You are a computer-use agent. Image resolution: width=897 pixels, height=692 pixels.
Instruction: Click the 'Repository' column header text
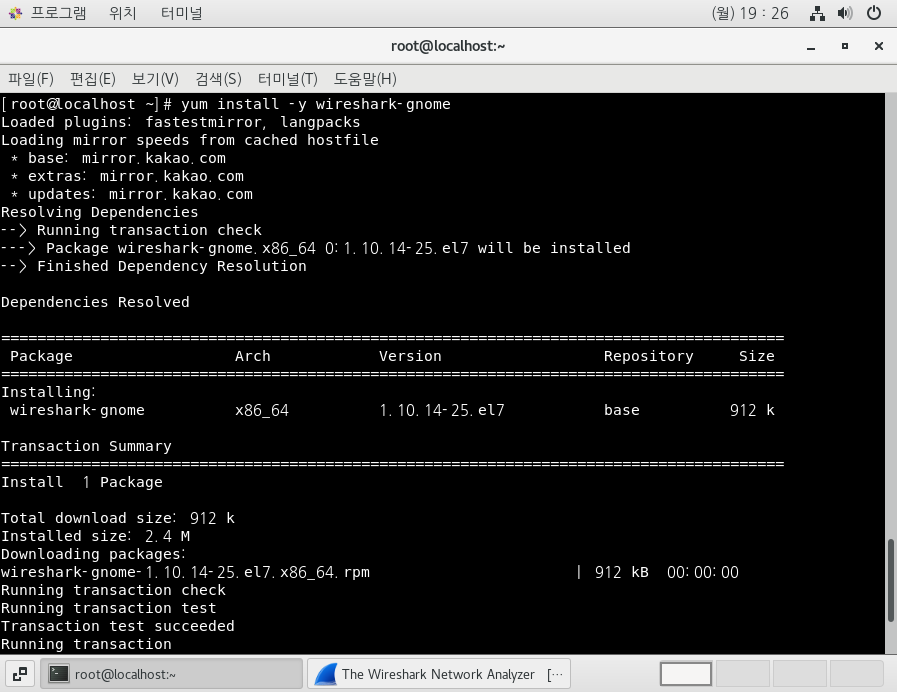point(649,356)
